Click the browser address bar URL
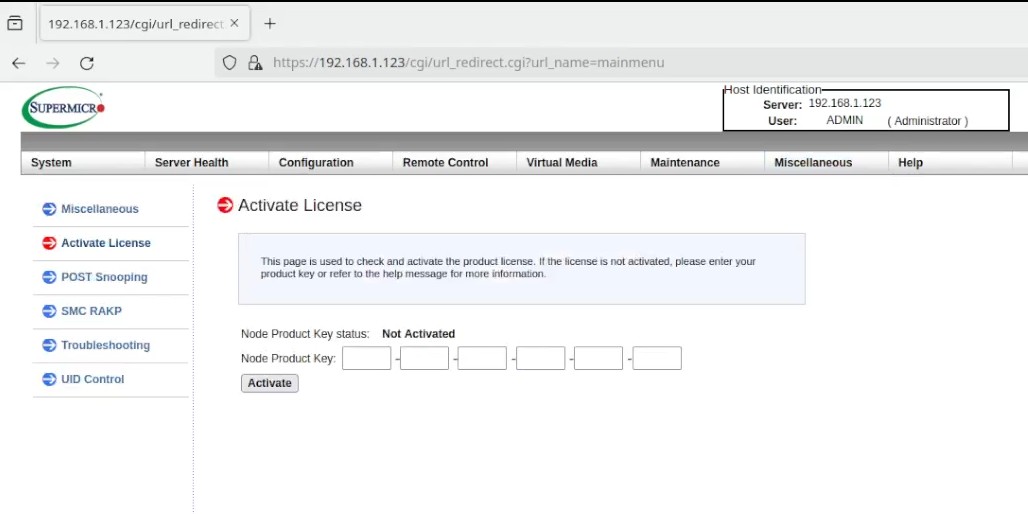The width and height of the screenshot is (1028, 514). 468,63
